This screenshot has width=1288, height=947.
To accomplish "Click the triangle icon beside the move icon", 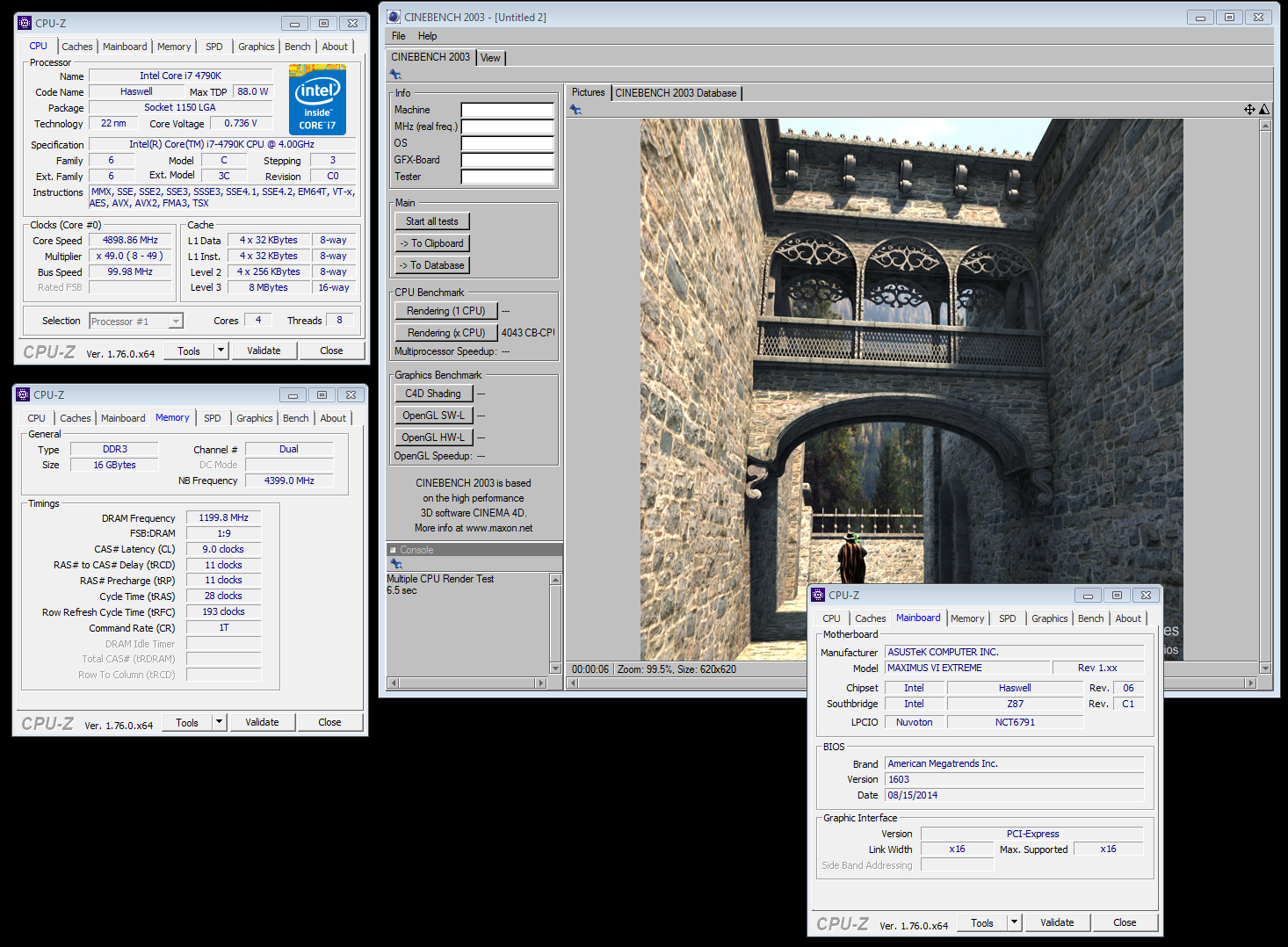I will 1264,110.
